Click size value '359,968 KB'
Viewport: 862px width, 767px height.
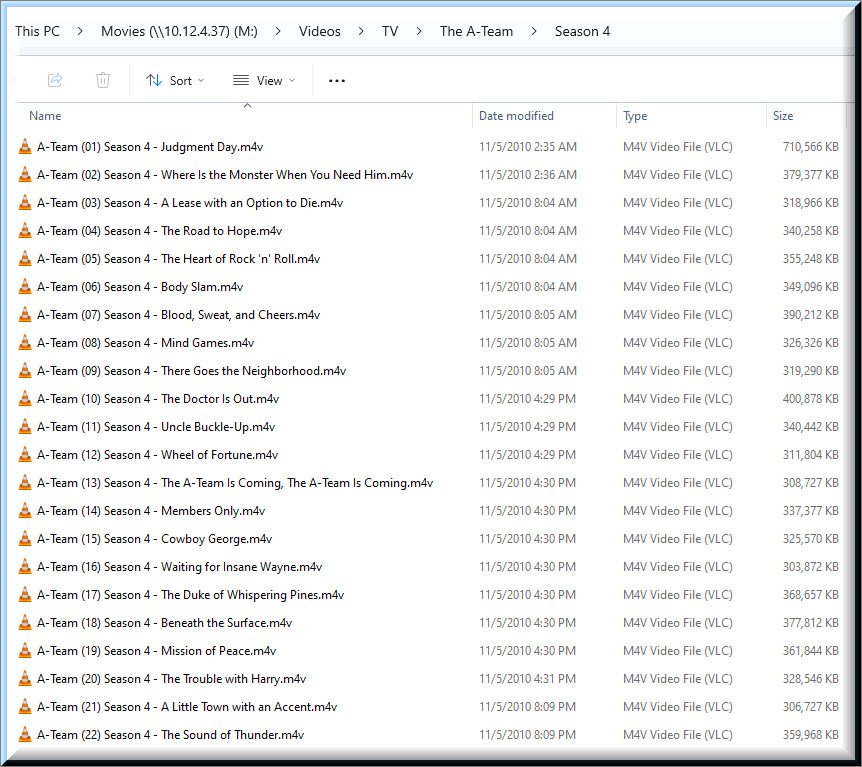click(x=811, y=735)
